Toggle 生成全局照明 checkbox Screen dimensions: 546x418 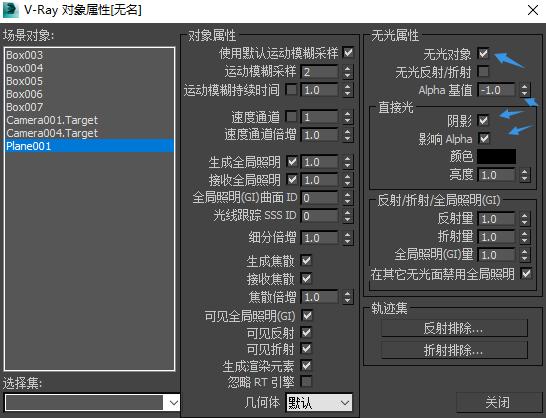click(292, 161)
